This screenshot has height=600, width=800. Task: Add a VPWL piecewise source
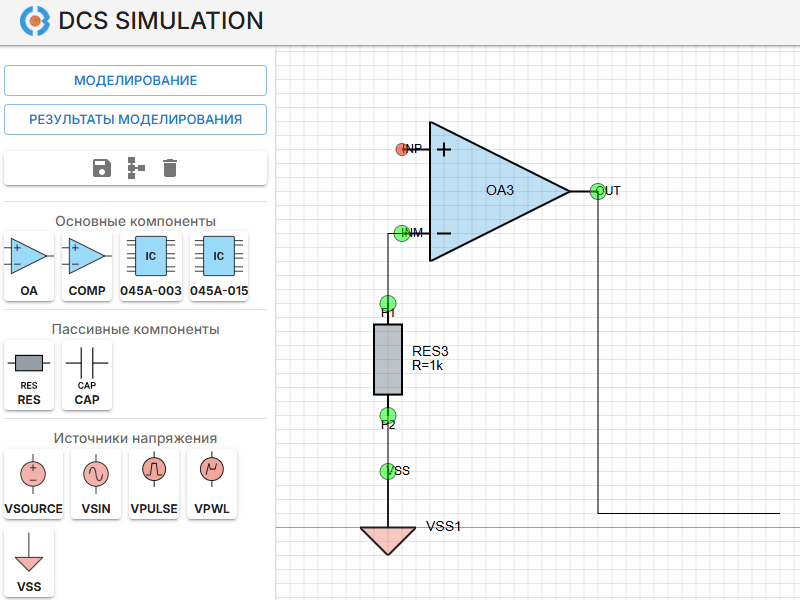coord(212,483)
